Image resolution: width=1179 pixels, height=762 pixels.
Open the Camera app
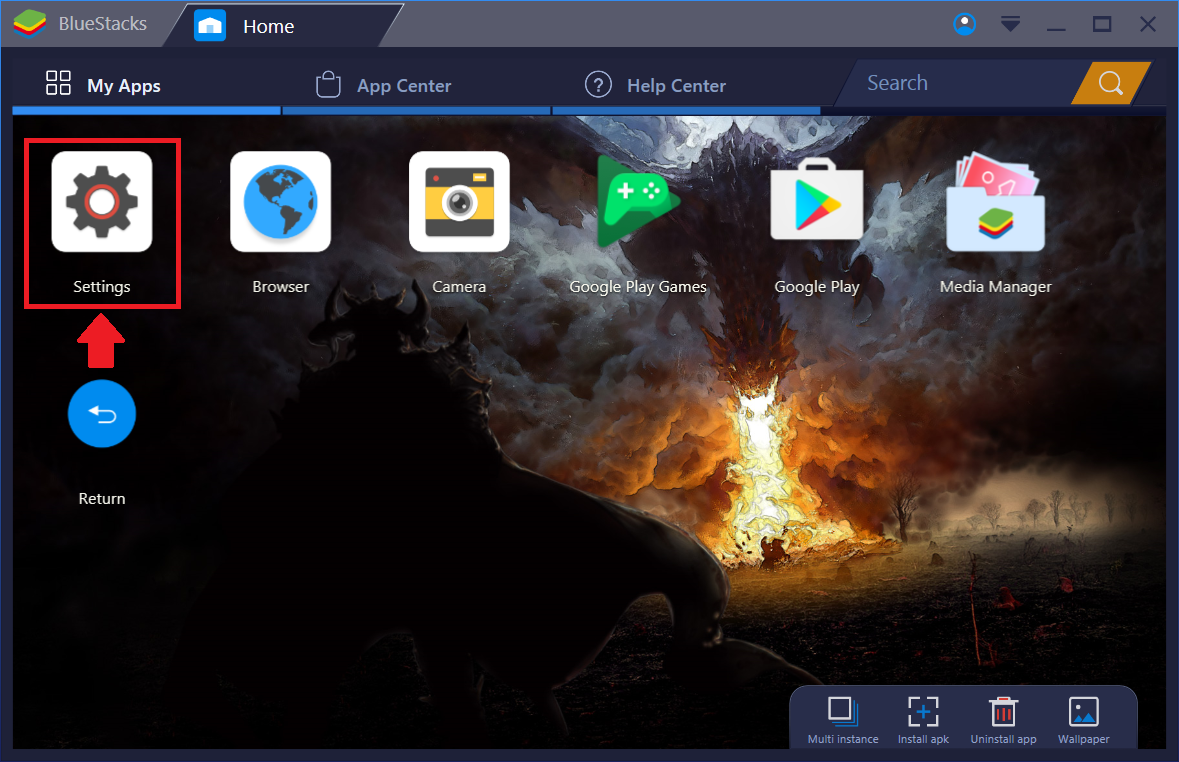pos(459,202)
